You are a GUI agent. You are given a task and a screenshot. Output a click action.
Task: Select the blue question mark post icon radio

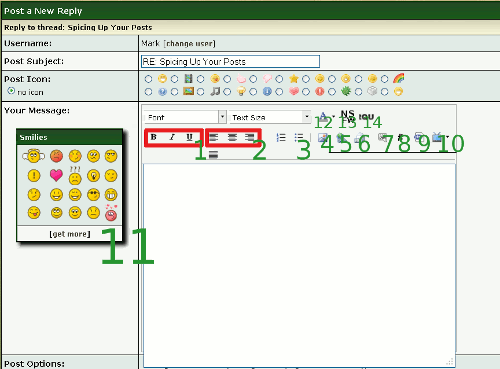click(x=148, y=92)
